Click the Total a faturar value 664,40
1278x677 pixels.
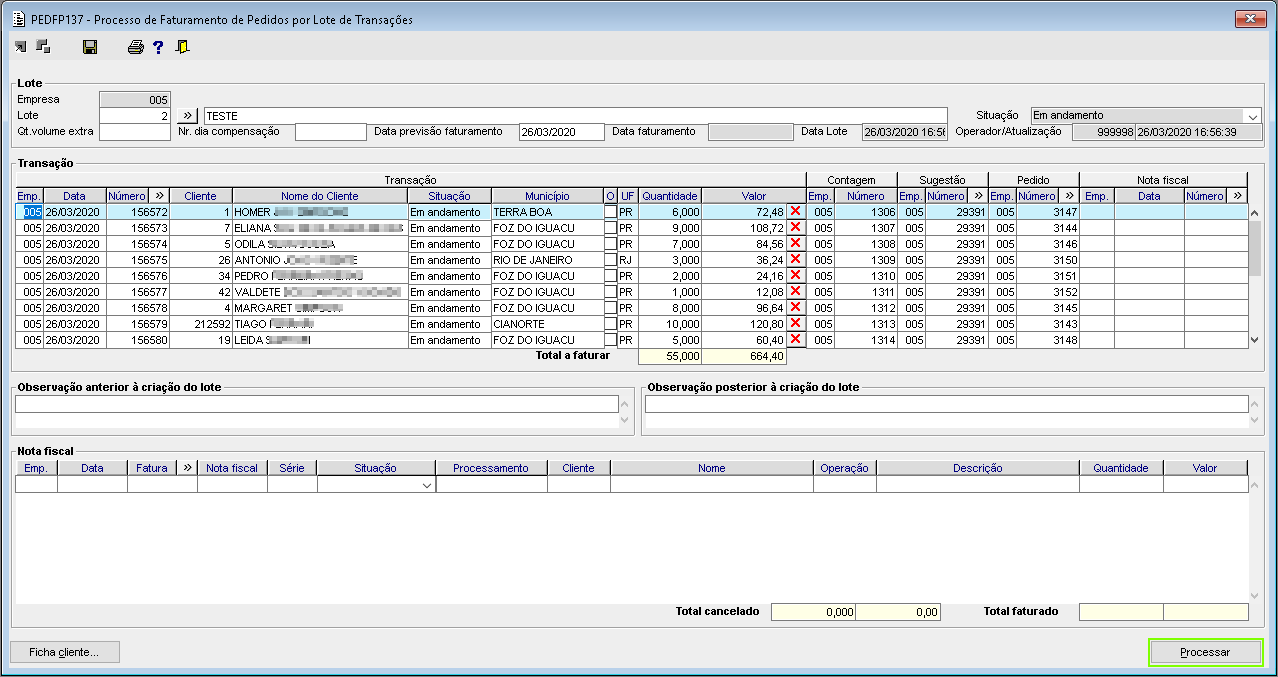coord(744,356)
